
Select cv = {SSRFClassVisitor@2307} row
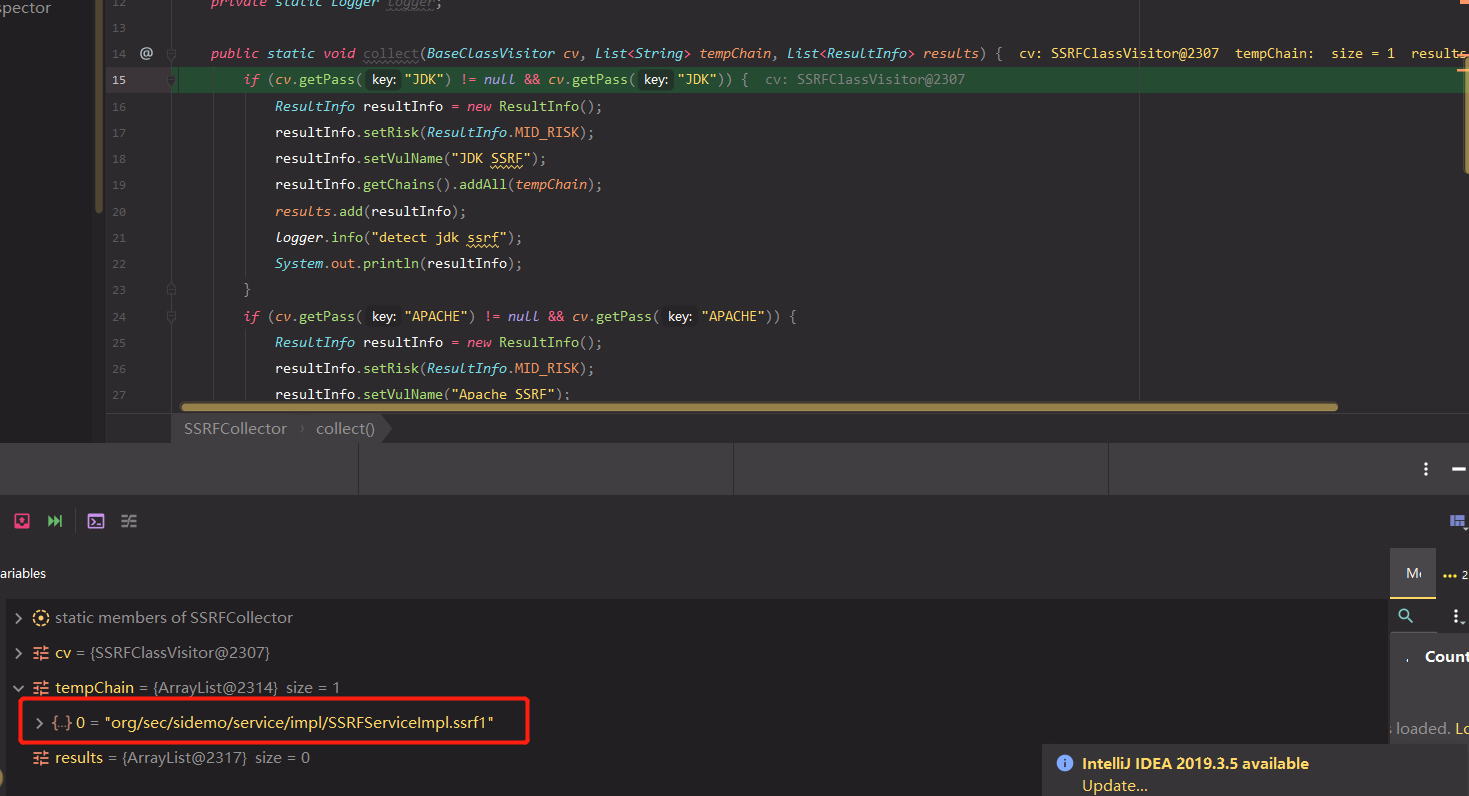[x=695, y=653]
